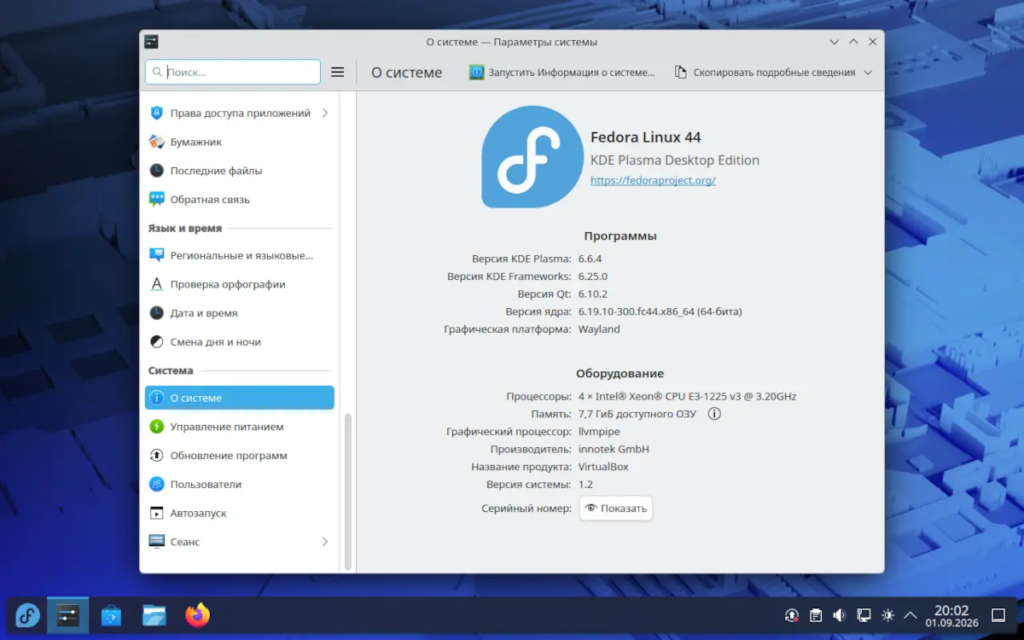The width and height of the screenshot is (1024, 640).
Task: Click the Региональные и языковые icon
Action: [156, 255]
